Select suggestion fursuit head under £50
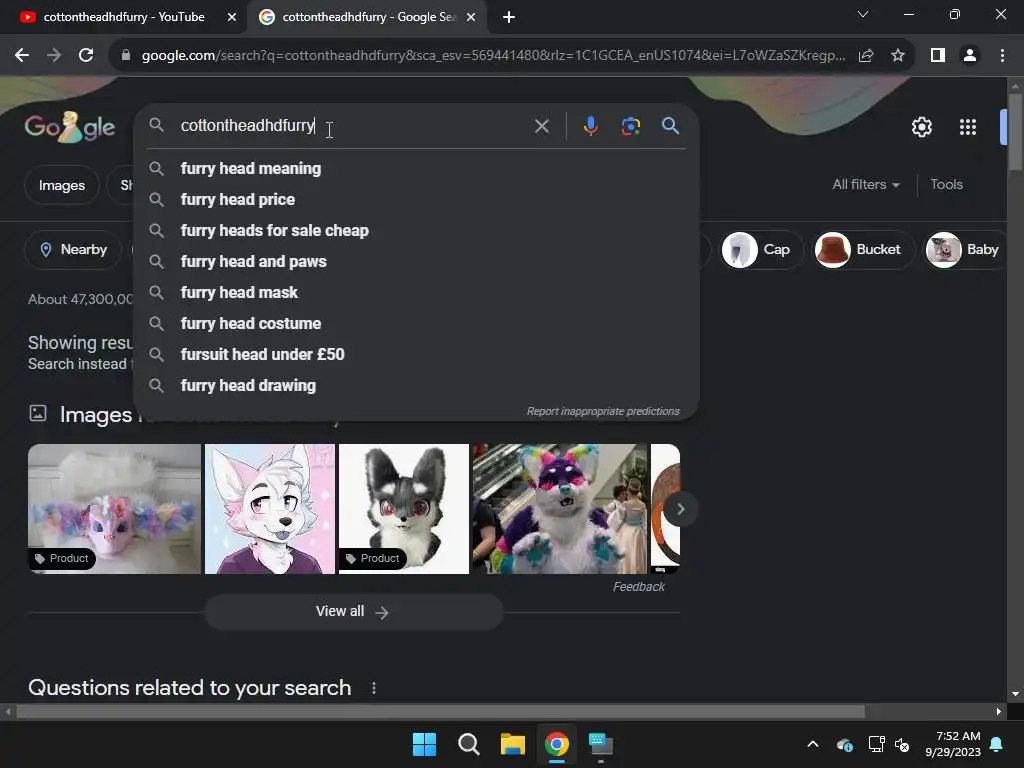The width and height of the screenshot is (1024, 768). click(x=416, y=355)
